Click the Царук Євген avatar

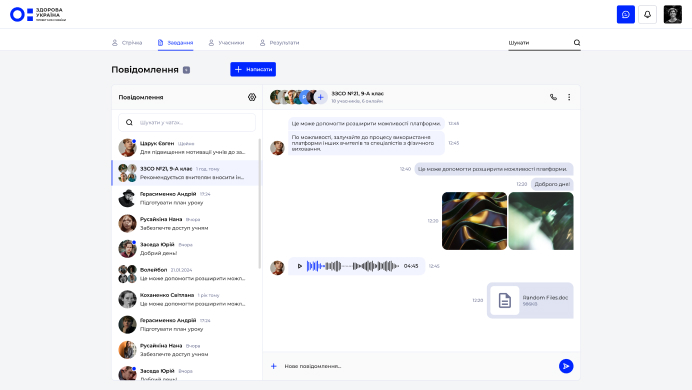127,148
